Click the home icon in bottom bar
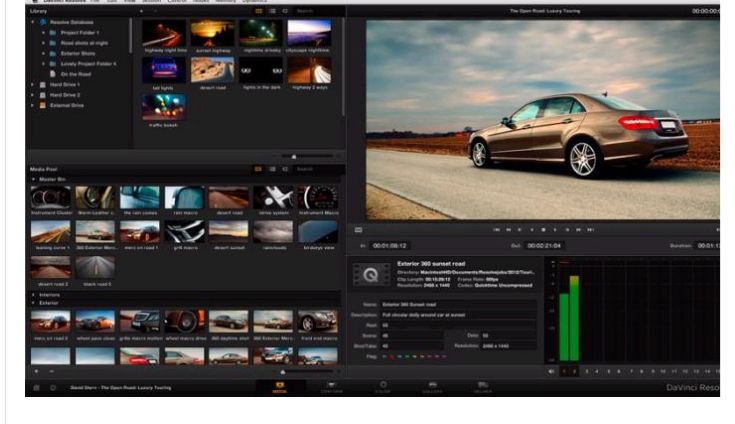Image resolution: width=735 pixels, height=424 pixels. click(x=37, y=386)
